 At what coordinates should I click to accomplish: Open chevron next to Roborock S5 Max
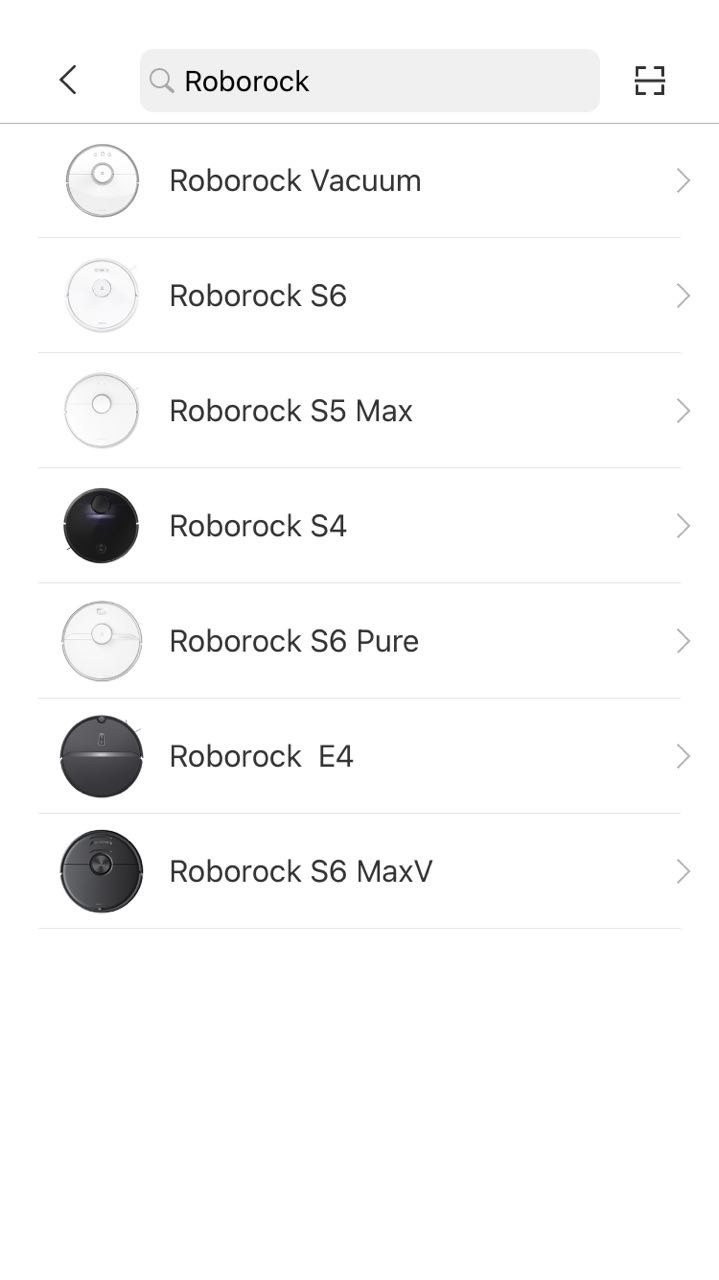(x=683, y=411)
